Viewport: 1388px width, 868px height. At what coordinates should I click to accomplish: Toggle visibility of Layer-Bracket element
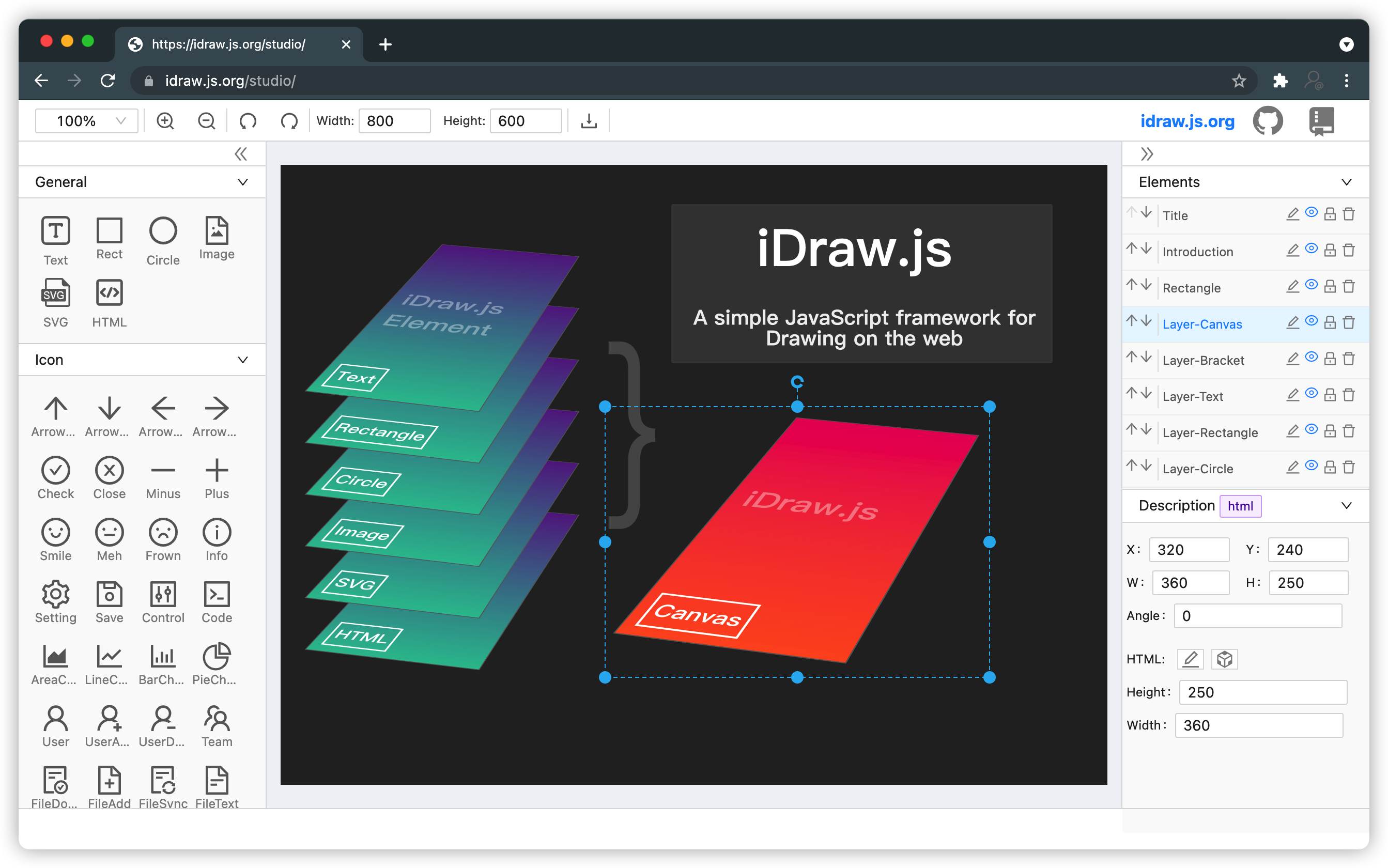click(1311, 358)
